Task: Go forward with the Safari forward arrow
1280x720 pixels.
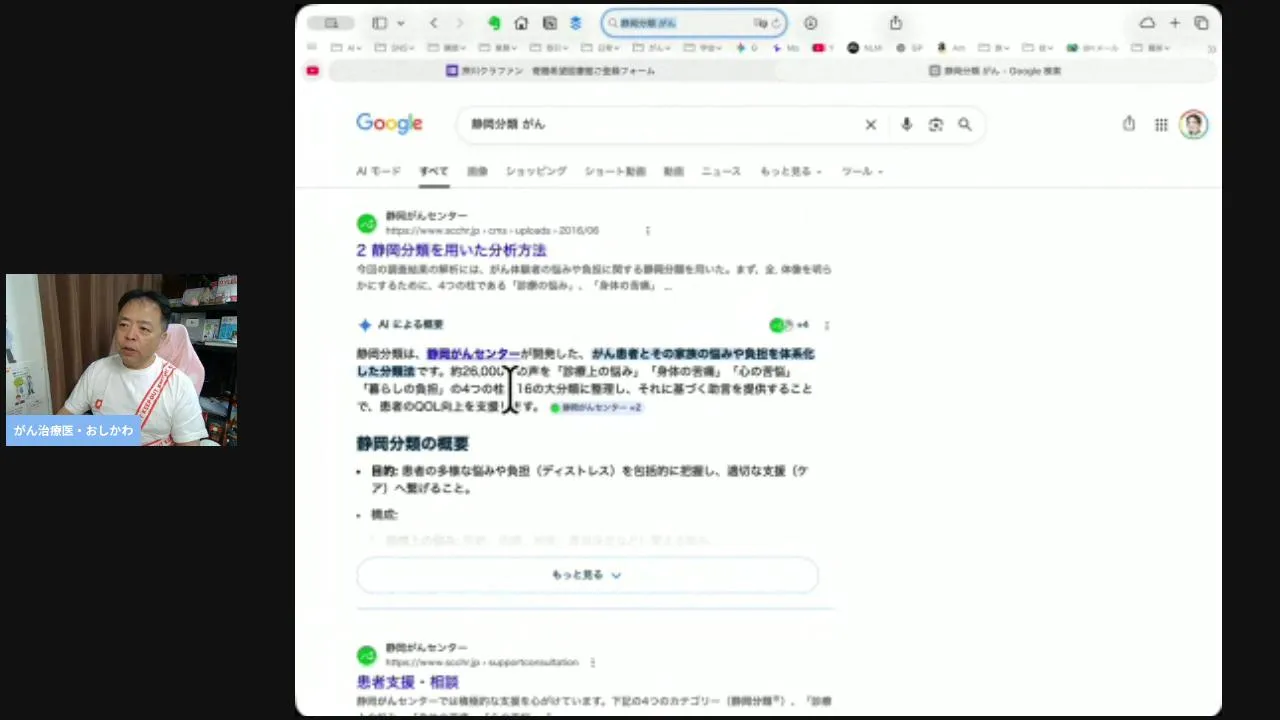Action: 460,23
